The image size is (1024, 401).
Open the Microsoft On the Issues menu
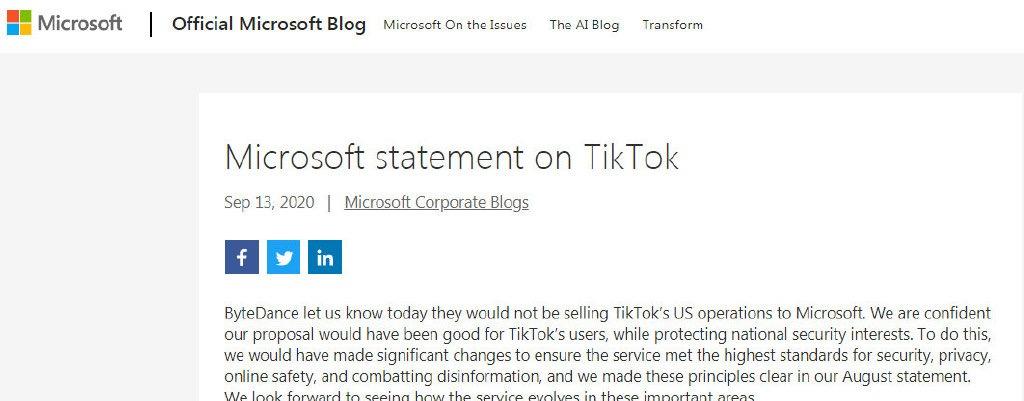click(455, 25)
